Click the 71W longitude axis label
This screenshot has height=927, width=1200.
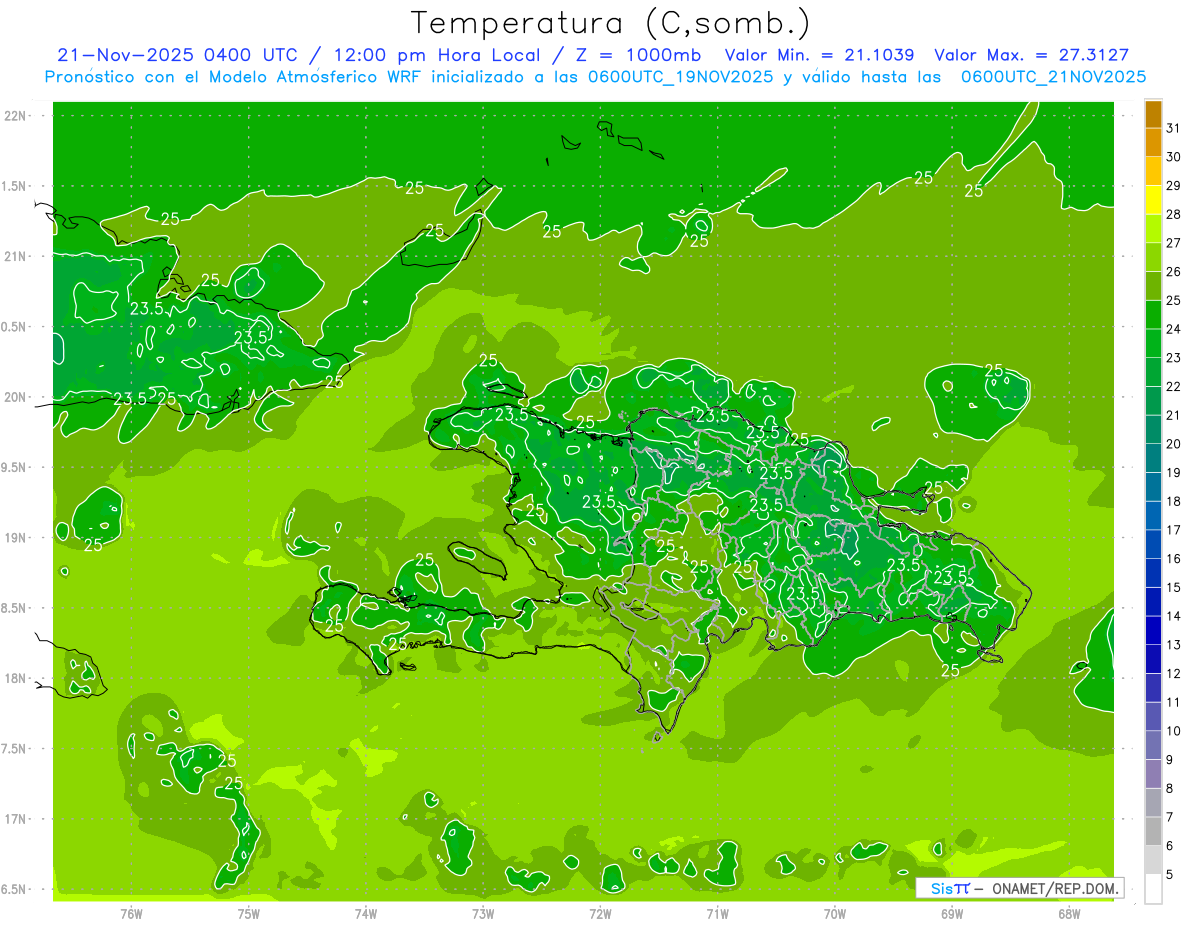click(x=717, y=913)
